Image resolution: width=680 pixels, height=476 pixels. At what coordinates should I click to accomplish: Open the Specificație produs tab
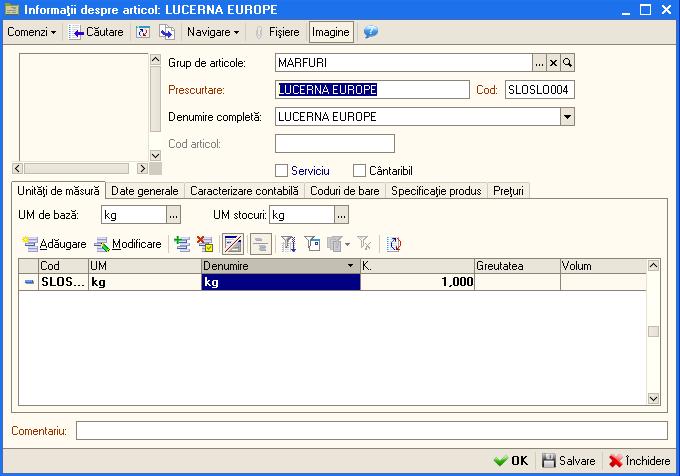436,191
